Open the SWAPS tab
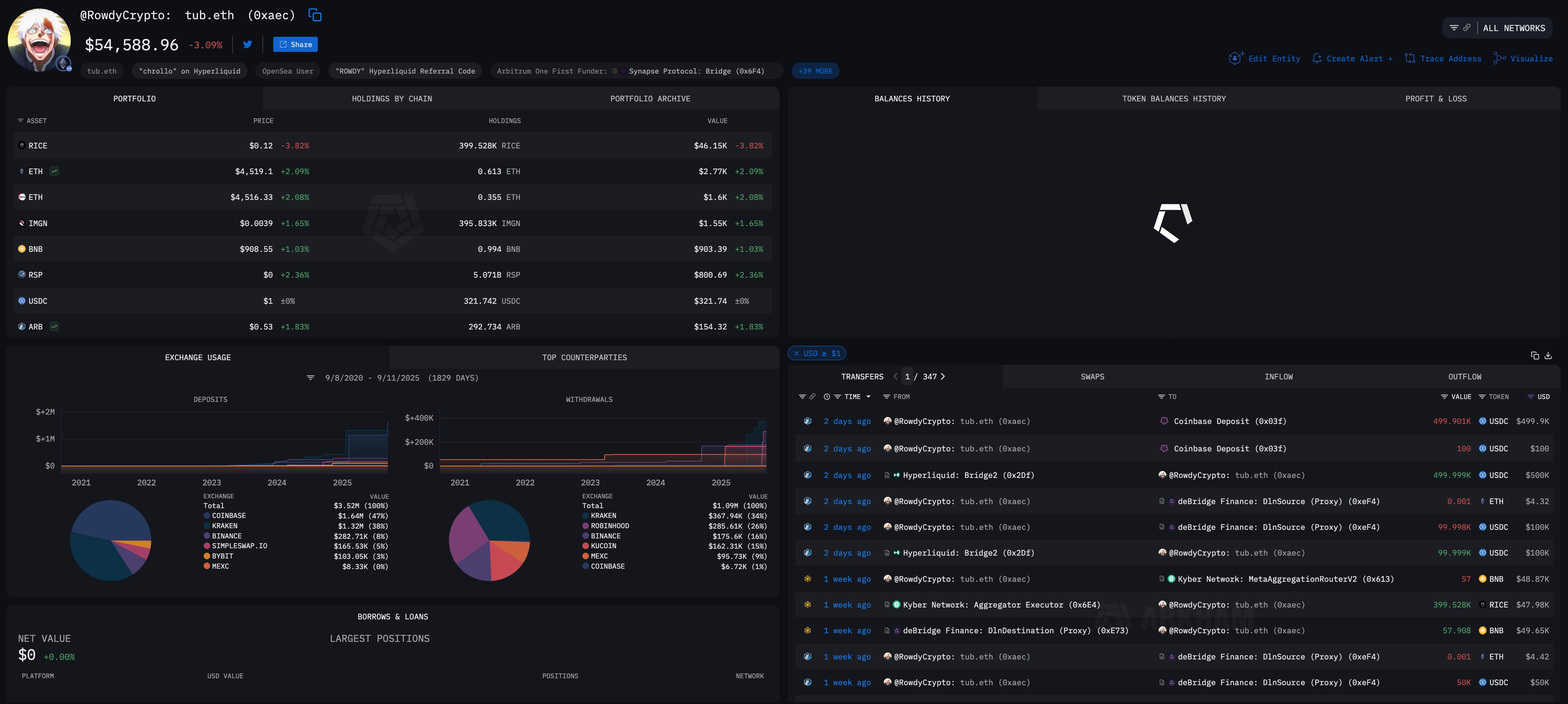 [x=1092, y=377]
